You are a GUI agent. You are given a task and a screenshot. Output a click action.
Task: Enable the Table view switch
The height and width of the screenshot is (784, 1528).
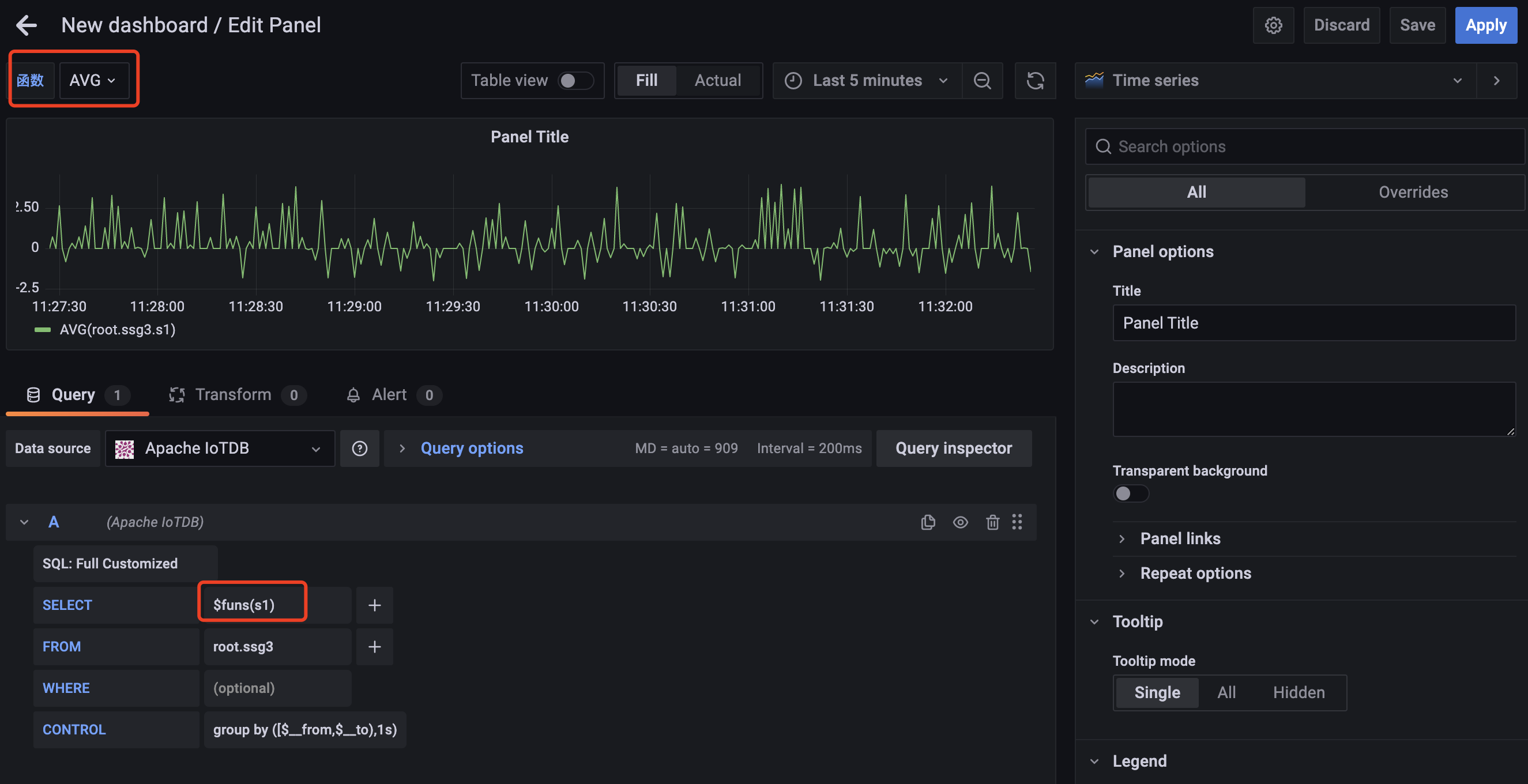point(575,80)
